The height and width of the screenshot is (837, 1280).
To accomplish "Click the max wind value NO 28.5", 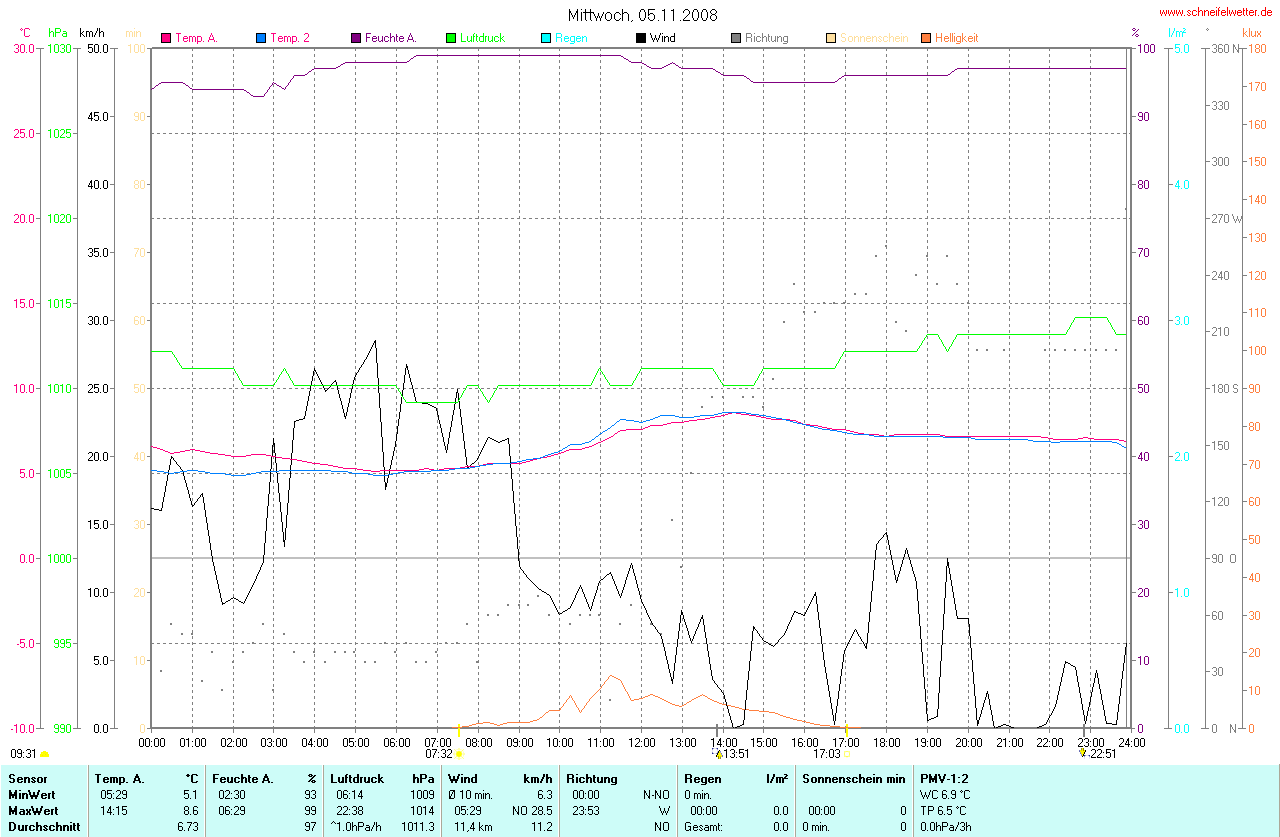I will [533, 810].
